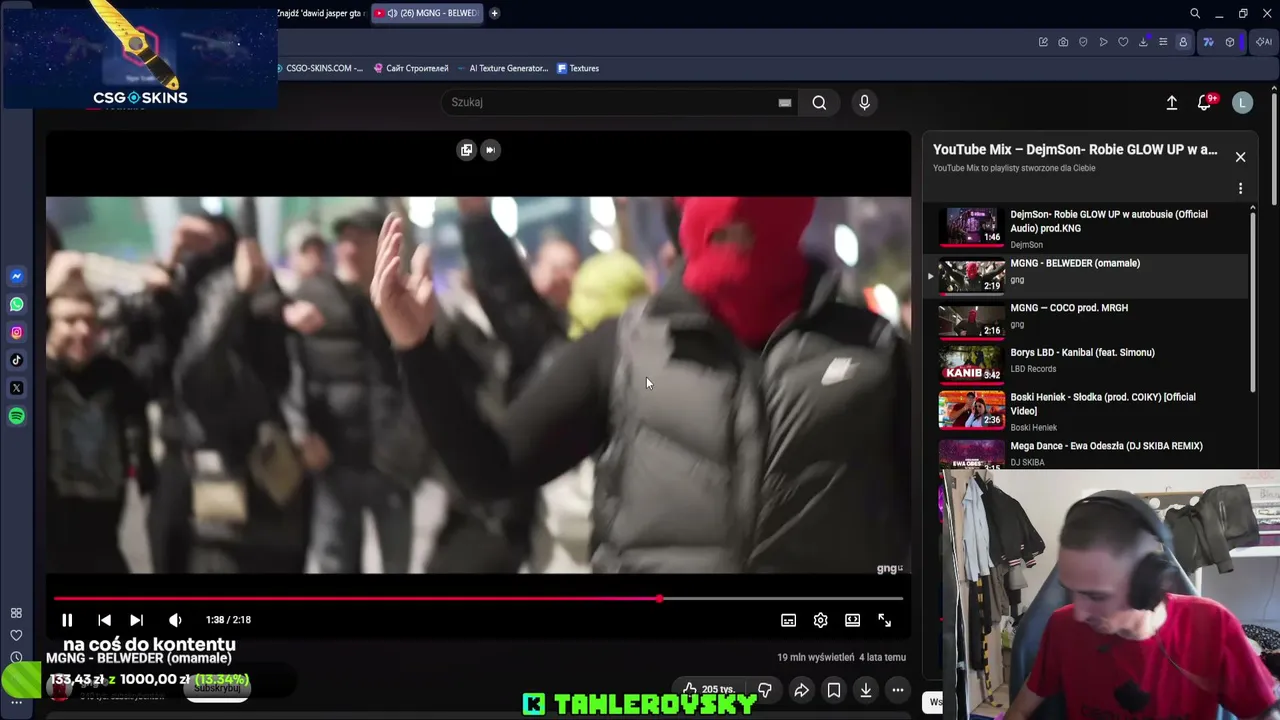1280x720 pixels.
Task: Play DejmSon Robie GLOW UP w autobusie
Action: (1087, 228)
